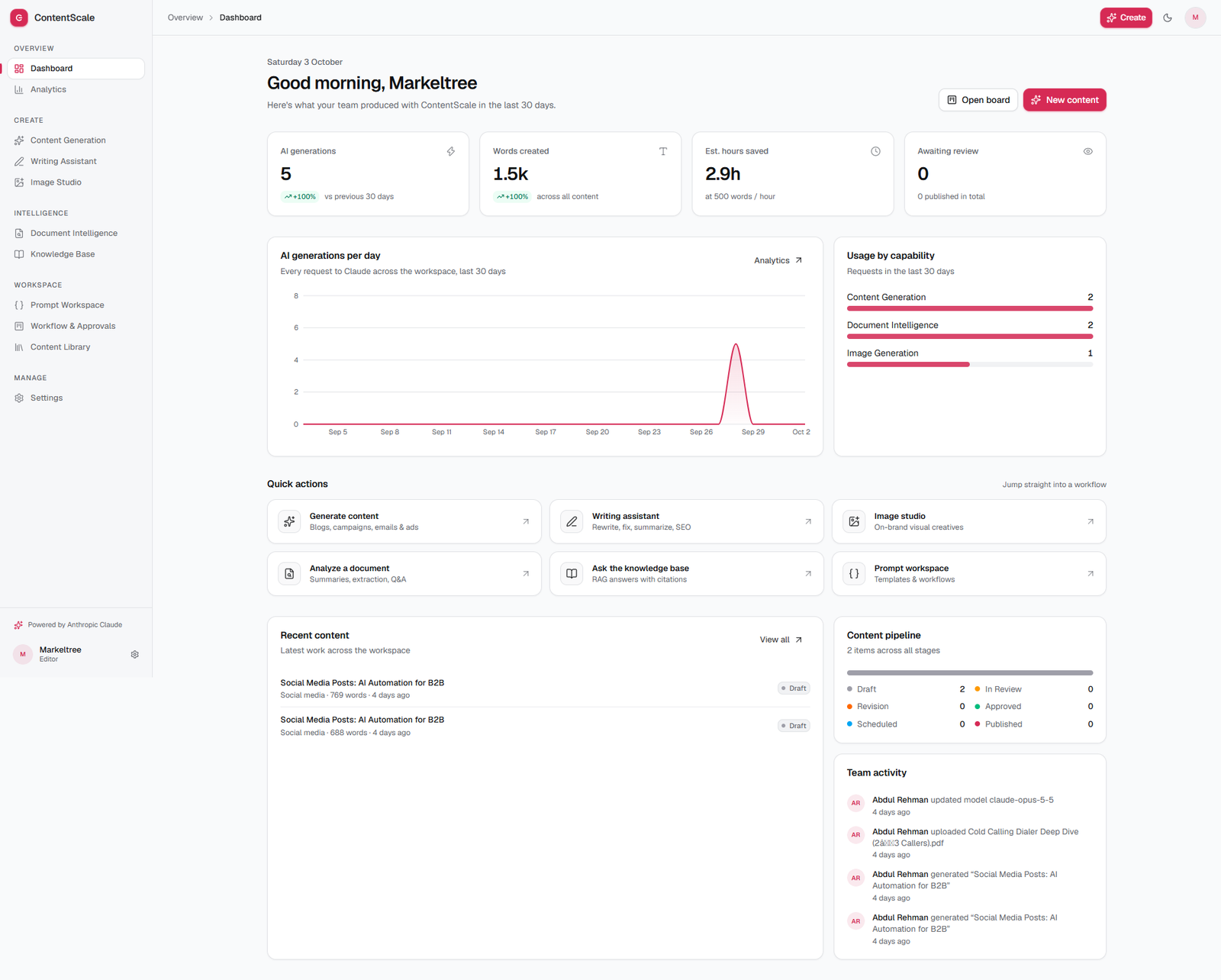Click the clock icon on Est. hours saved

tap(876, 151)
